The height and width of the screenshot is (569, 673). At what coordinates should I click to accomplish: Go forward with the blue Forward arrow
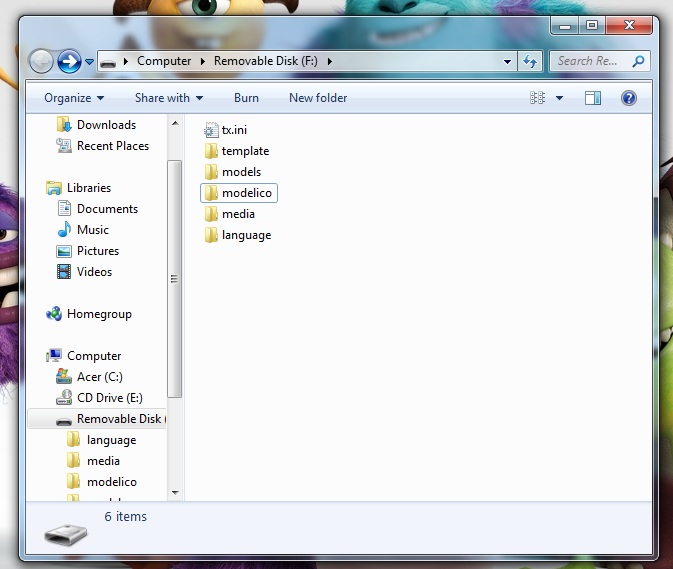[70, 61]
